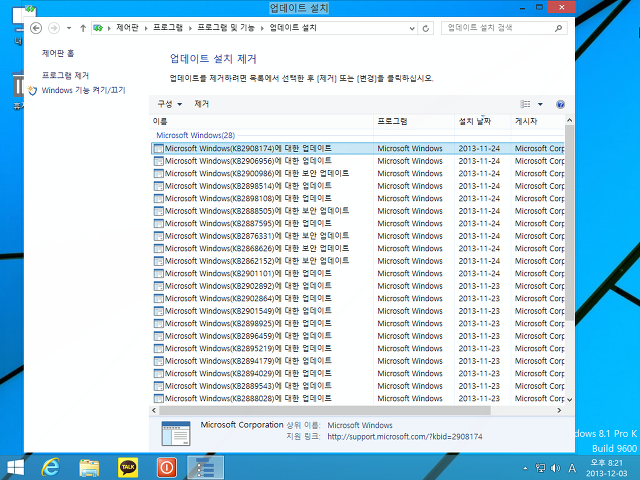Click the taskbar clock showing 8:21
The height and width of the screenshot is (480, 640).
(x=607, y=468)
